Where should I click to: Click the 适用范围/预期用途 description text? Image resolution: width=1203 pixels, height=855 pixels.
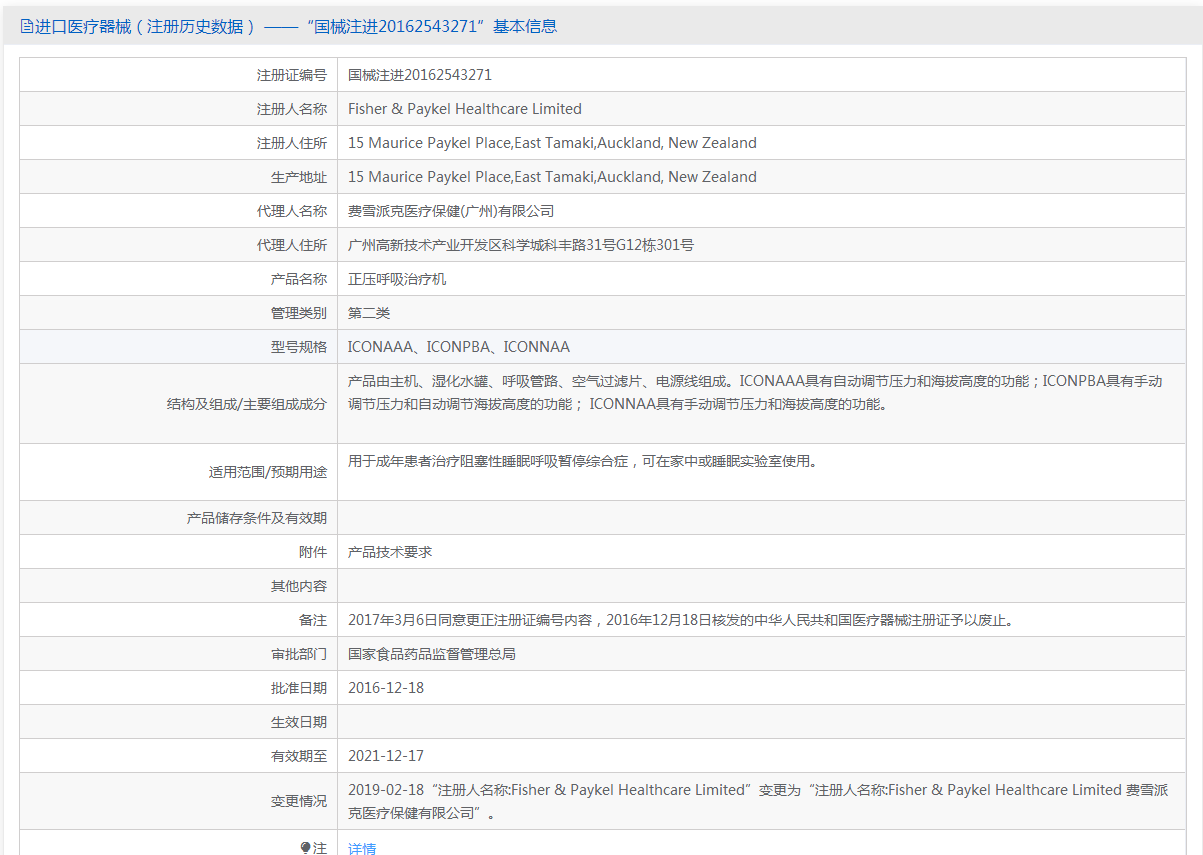coord(582,462)
